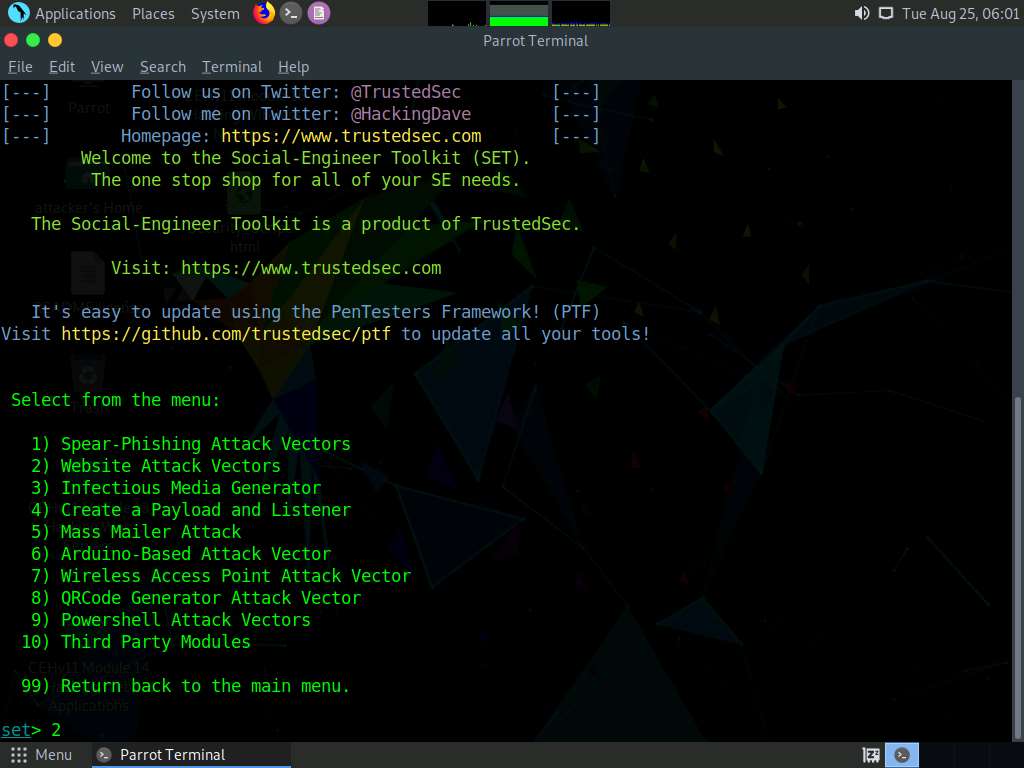Close the Parrot Terminal window

[x=10, y=40]
